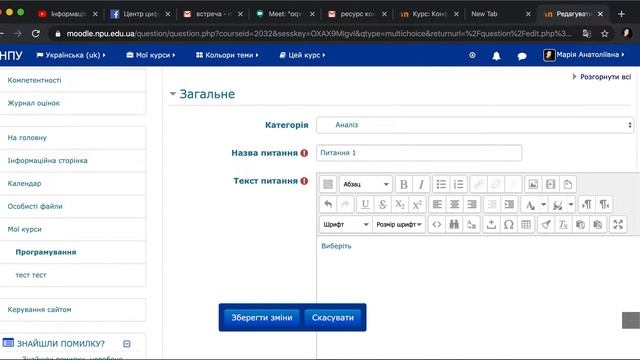Insert a non-breaking space character

point(491,224)
